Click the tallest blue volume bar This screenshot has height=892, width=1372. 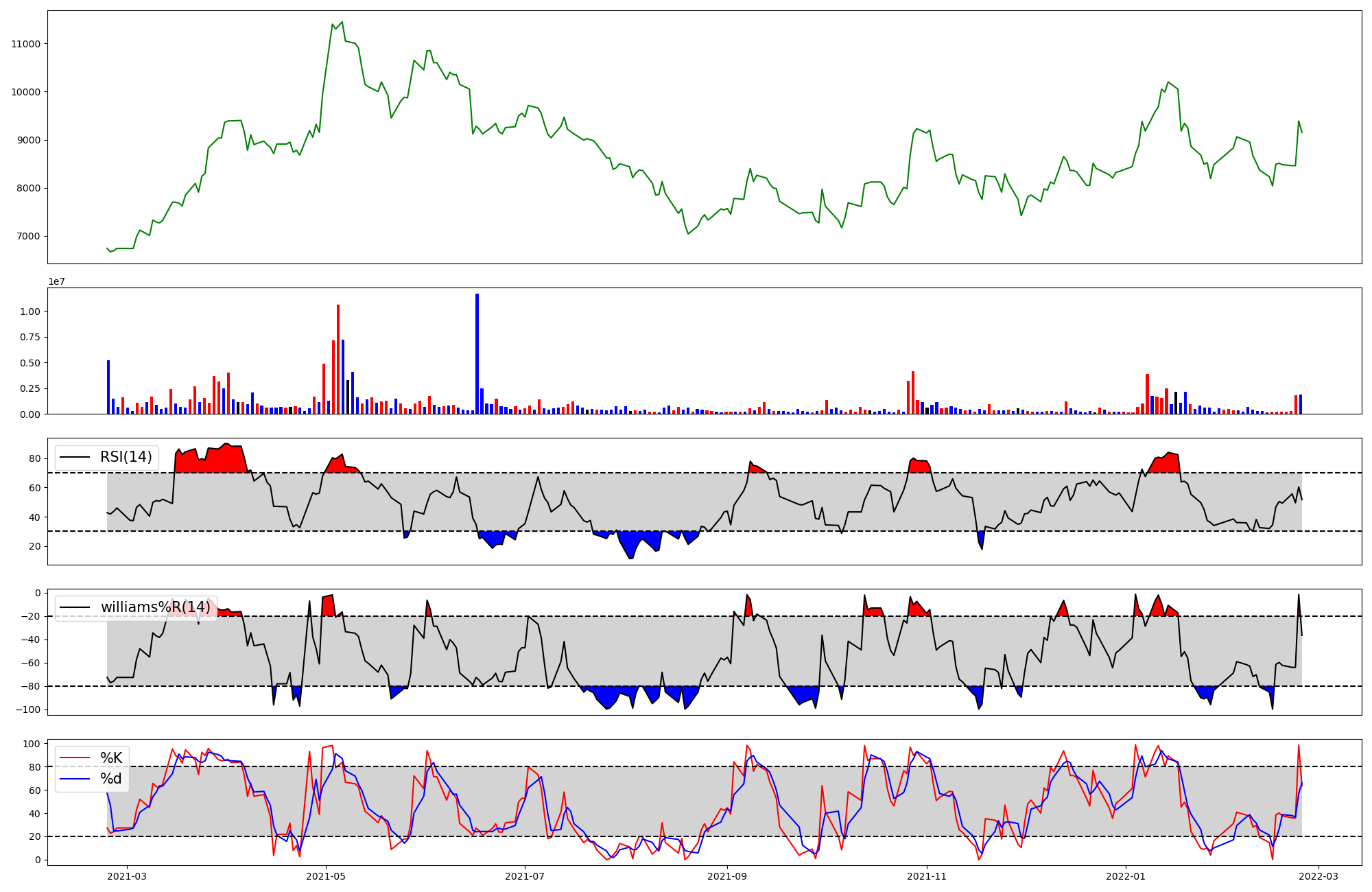pyautogui.click(x=477, y=353)
